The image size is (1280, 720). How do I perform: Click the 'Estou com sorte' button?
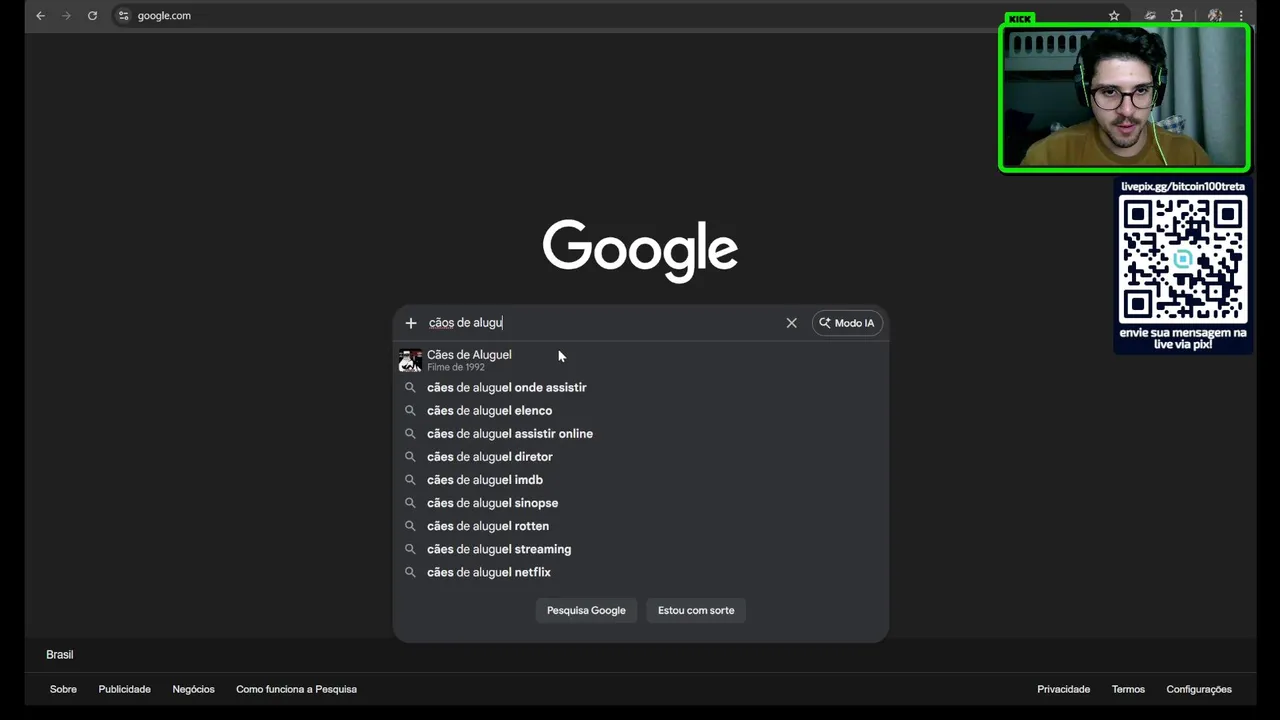tap(696, 610)
